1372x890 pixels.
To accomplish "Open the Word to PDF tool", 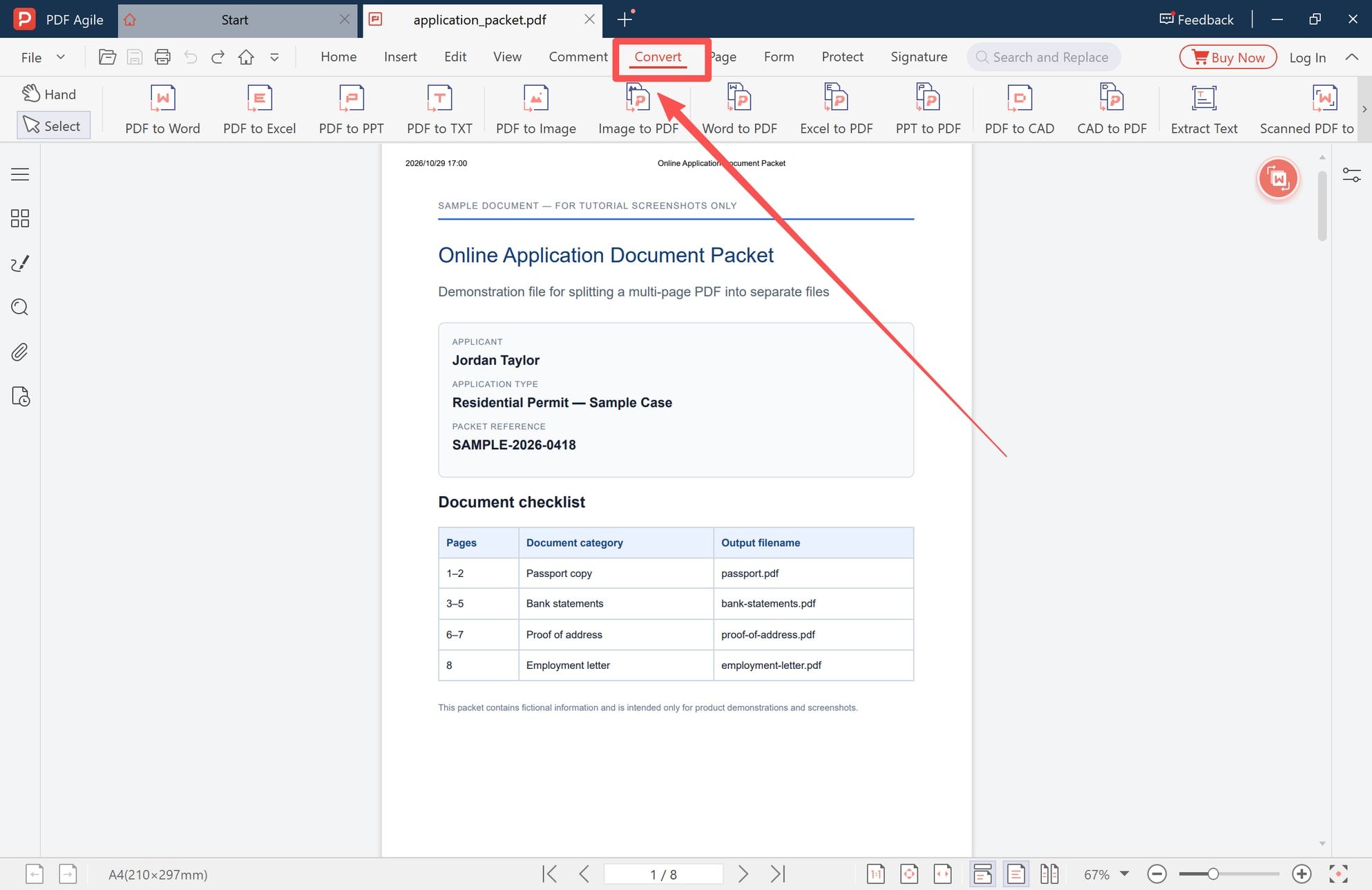I will click(739, 109).
